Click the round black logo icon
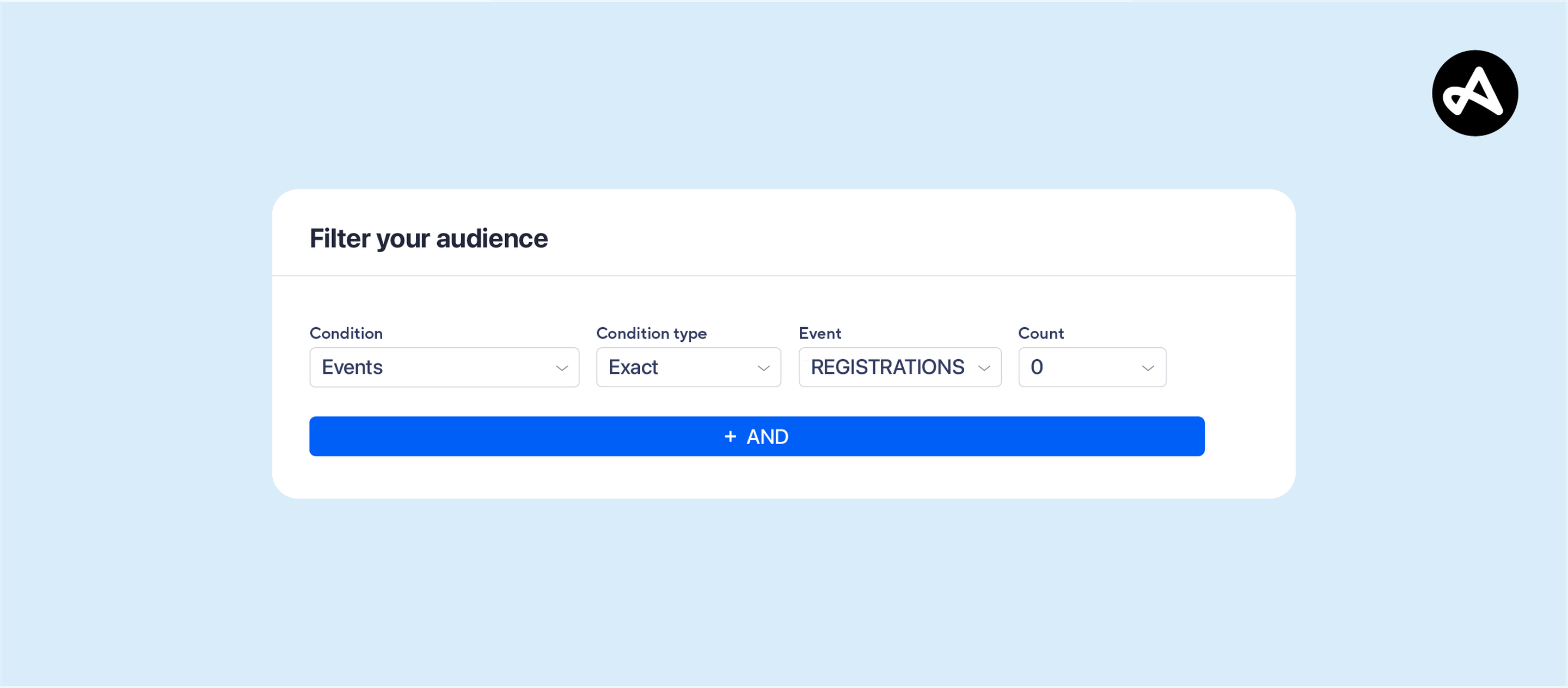This screenshot has height=688, width=1568. point(1474,93)
